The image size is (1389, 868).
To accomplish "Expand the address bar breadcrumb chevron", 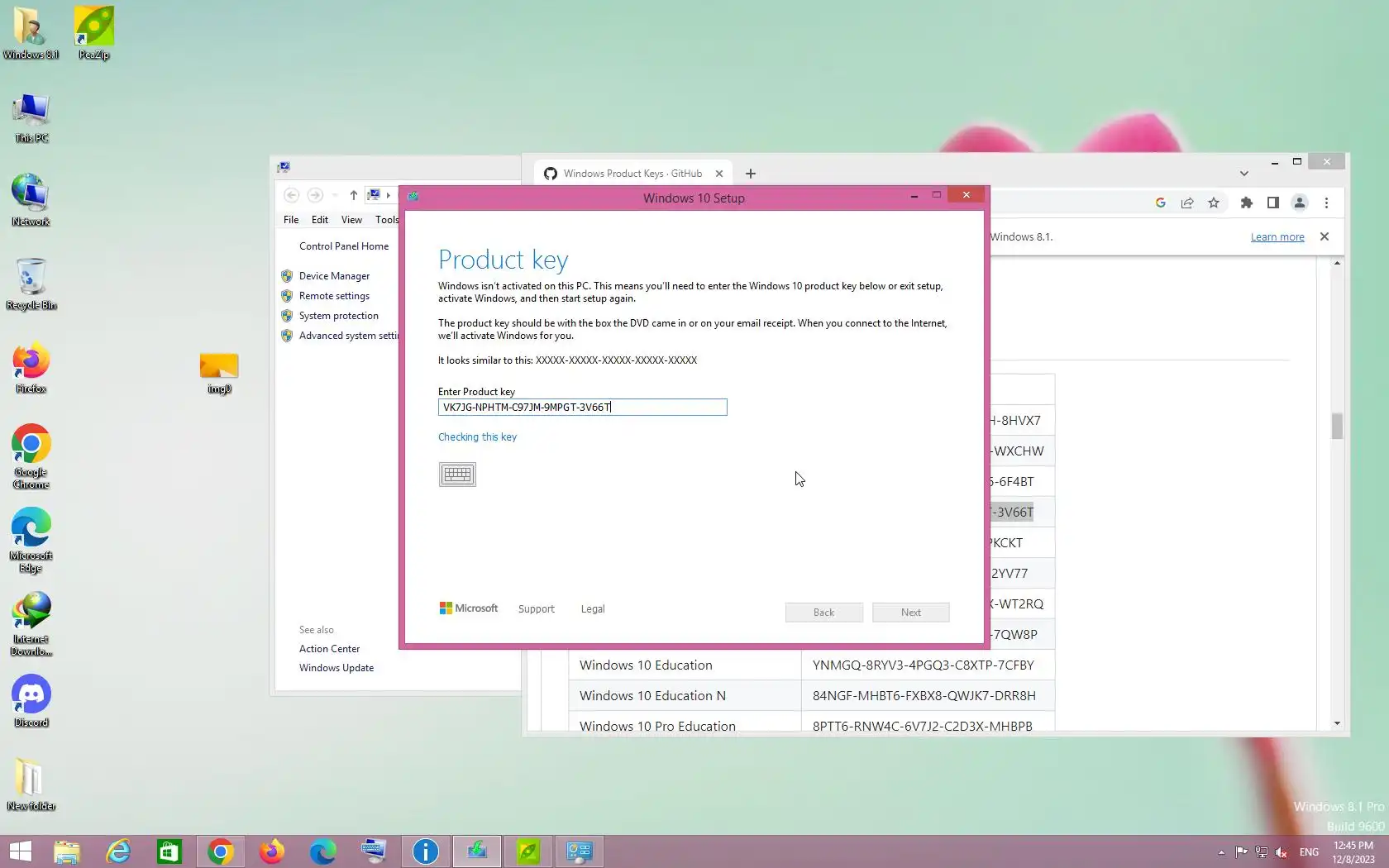I will [389, 195].
